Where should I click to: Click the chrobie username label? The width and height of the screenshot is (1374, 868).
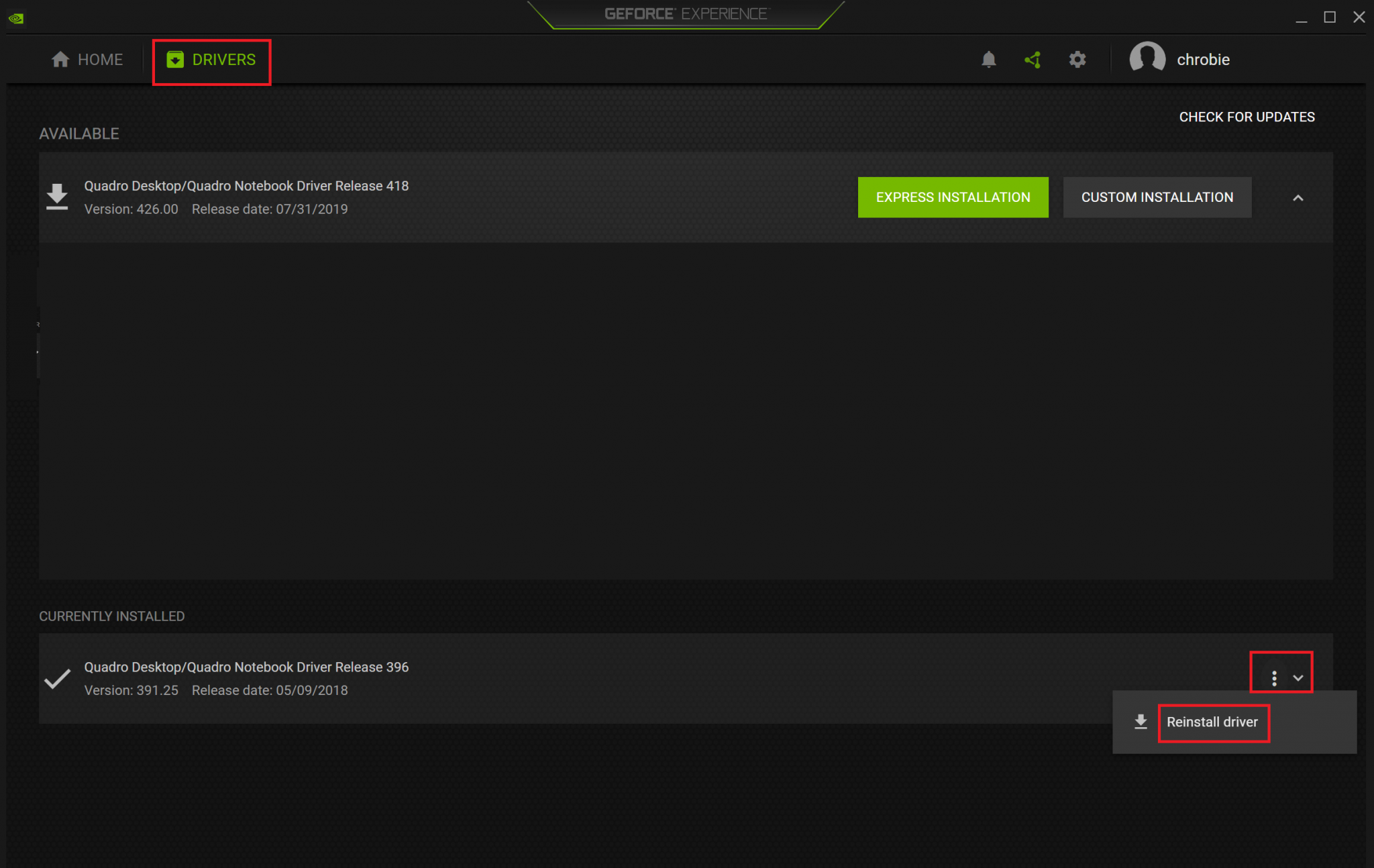1204,59
